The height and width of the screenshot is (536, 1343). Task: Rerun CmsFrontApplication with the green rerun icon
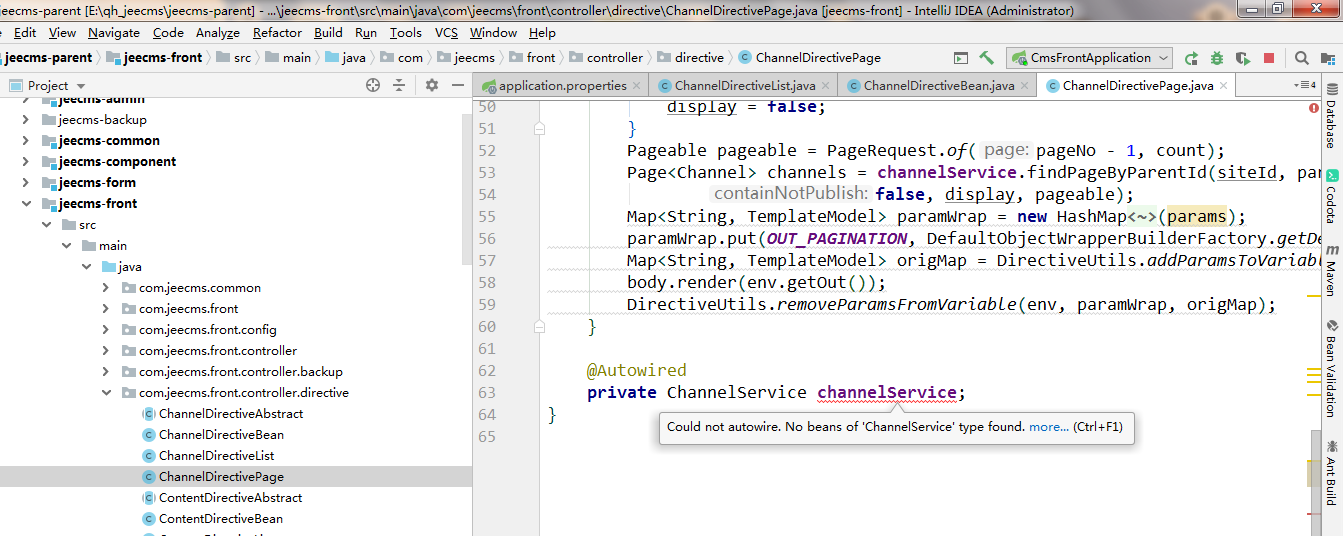(x=1191, y=58)
